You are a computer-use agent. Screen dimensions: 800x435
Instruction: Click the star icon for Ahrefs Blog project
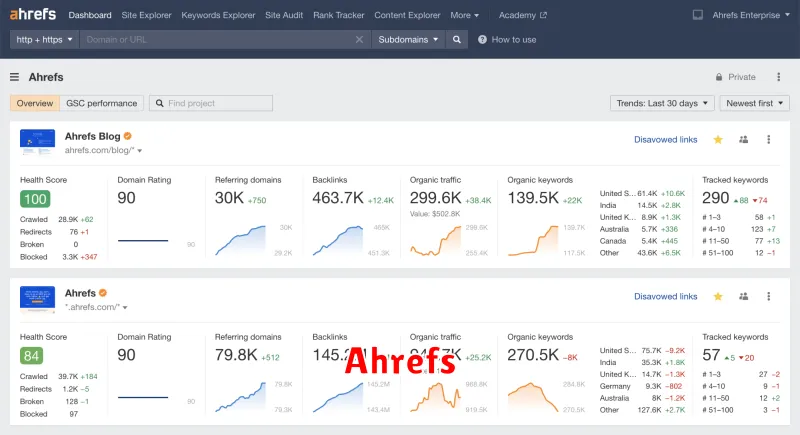pyautogui.click(x=718, y=140)
